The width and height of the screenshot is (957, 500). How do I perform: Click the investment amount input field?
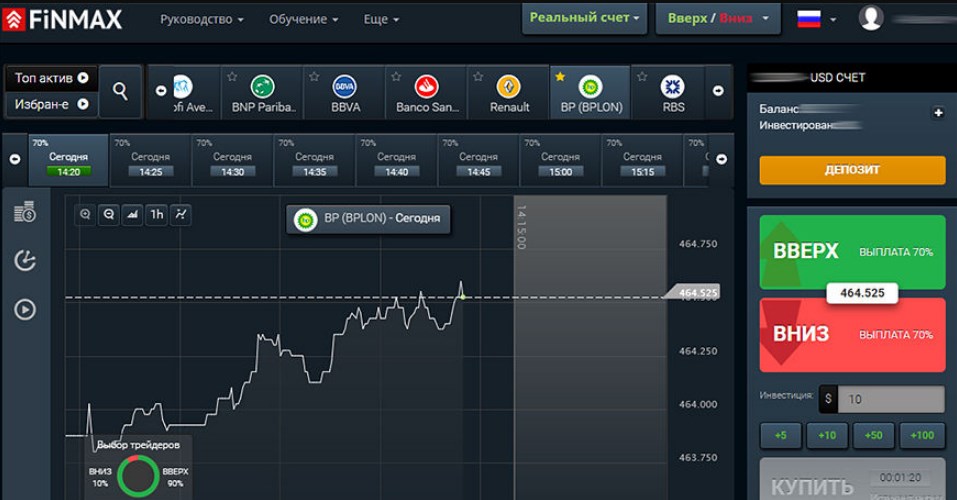(891, 400)
